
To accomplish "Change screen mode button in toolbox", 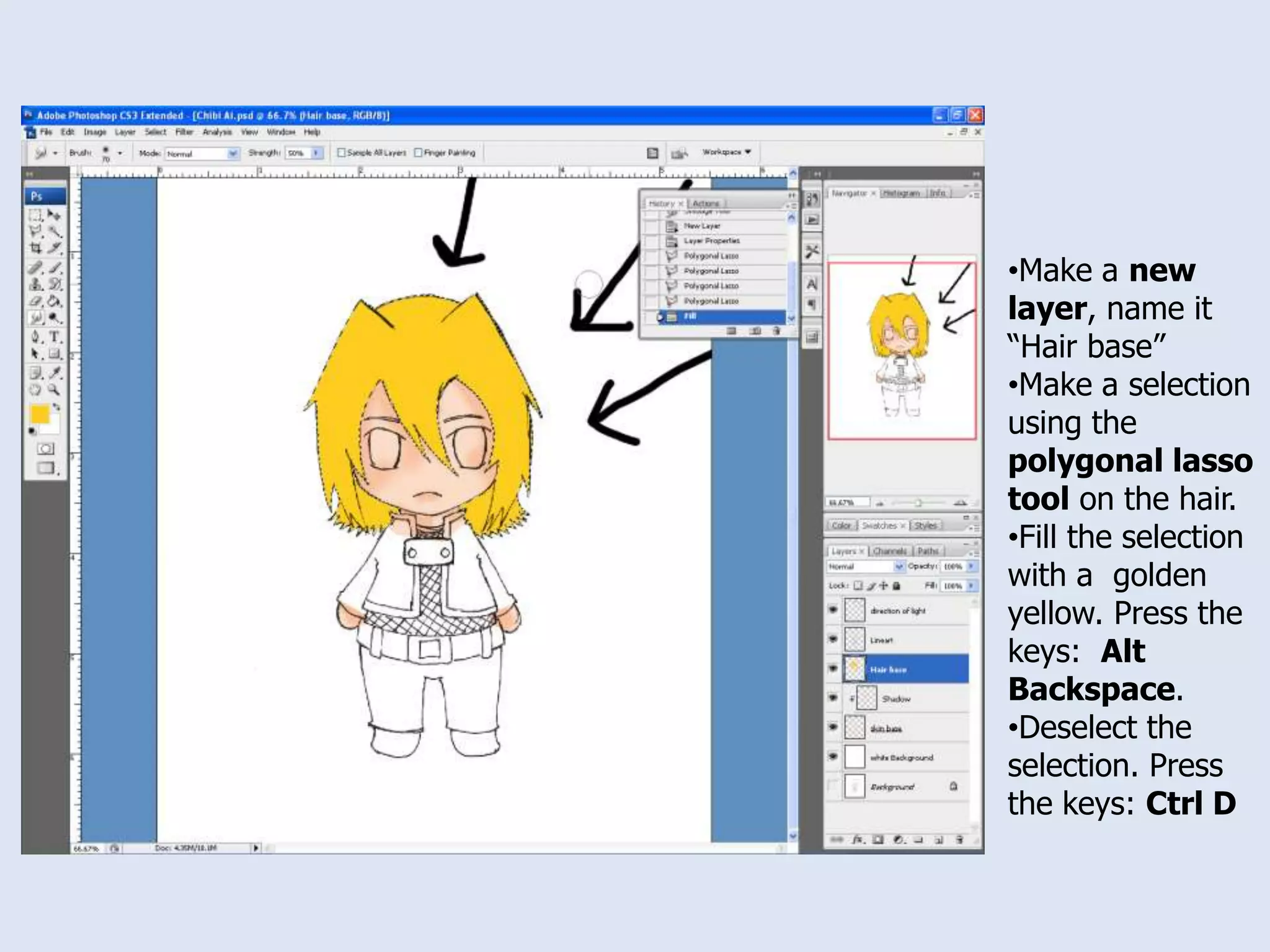I will [x=45, y=468].
